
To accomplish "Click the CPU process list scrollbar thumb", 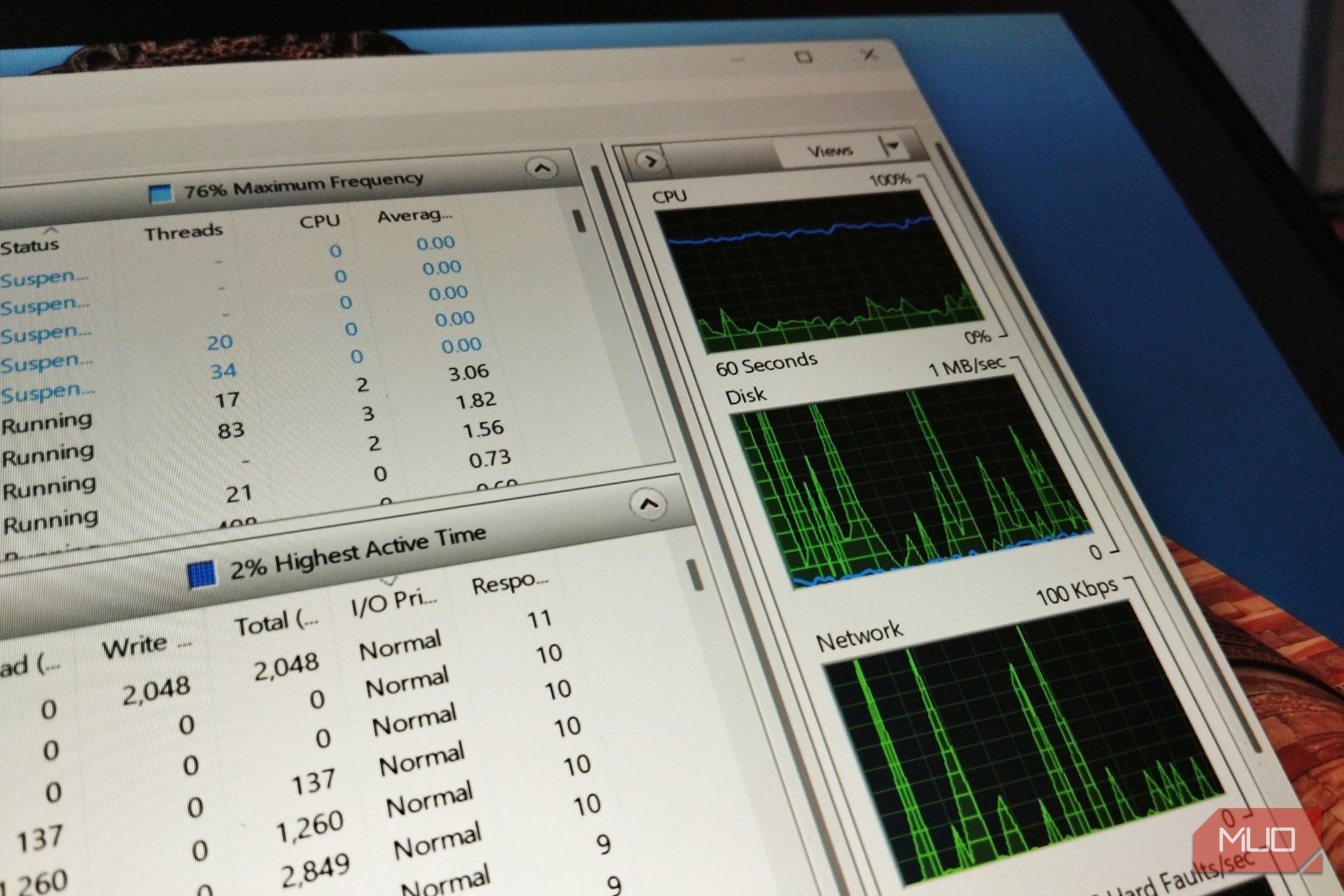I will point(580,221).
